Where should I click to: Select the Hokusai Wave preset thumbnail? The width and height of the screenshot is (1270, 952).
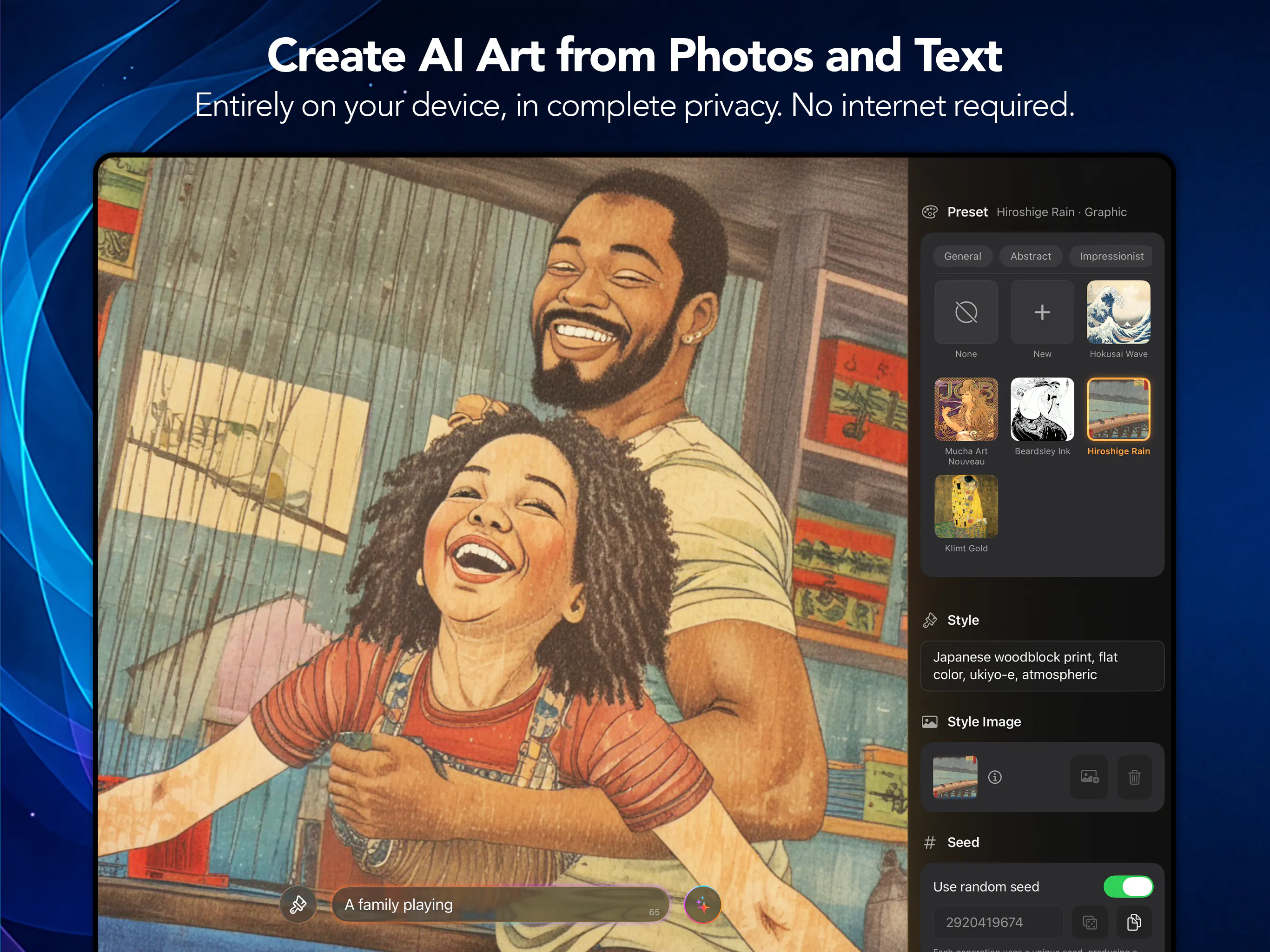(x=1118, y=312)
